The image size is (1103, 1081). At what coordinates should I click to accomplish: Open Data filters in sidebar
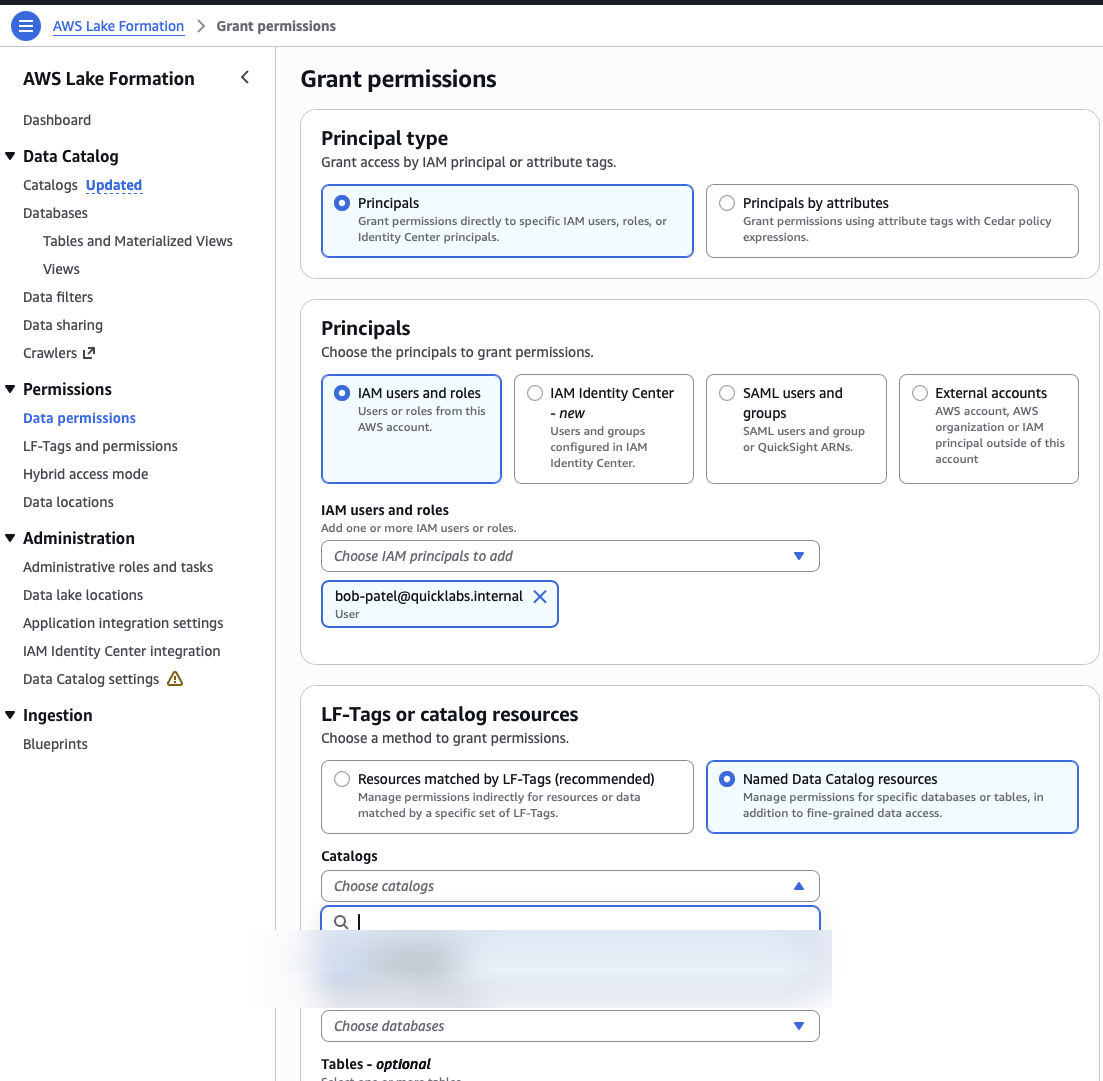pyautogui.click(x=58, y=298)
